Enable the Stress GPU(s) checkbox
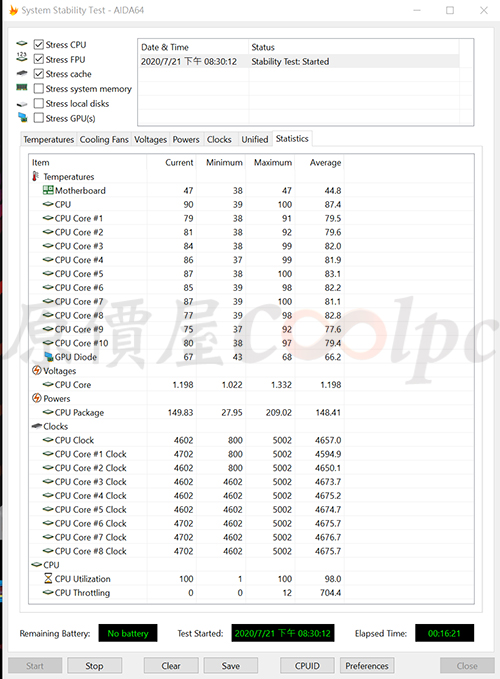The image size is (500, 679). tap(39, 118)
